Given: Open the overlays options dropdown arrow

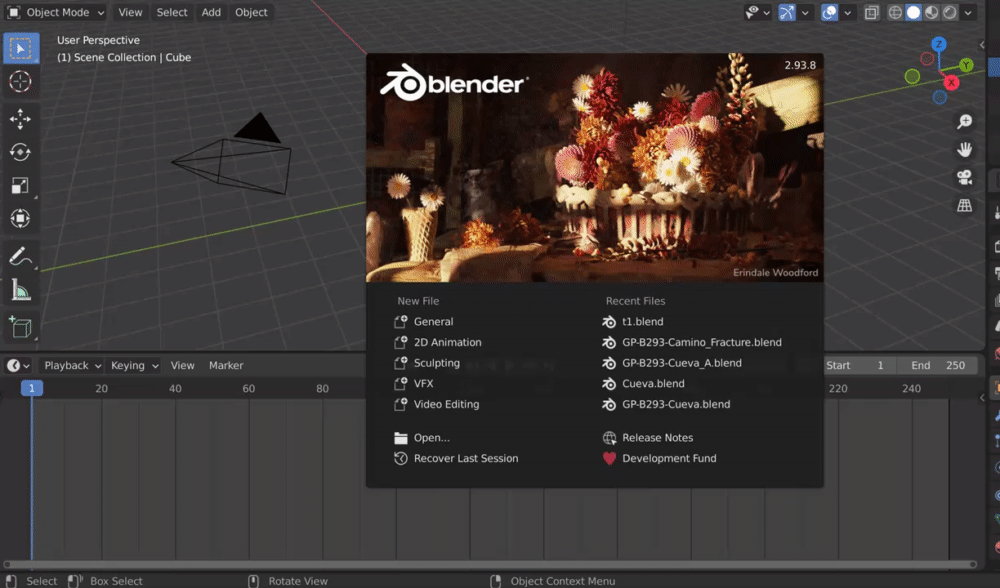Looking at the screenshot, I should (x=848, y=12).
